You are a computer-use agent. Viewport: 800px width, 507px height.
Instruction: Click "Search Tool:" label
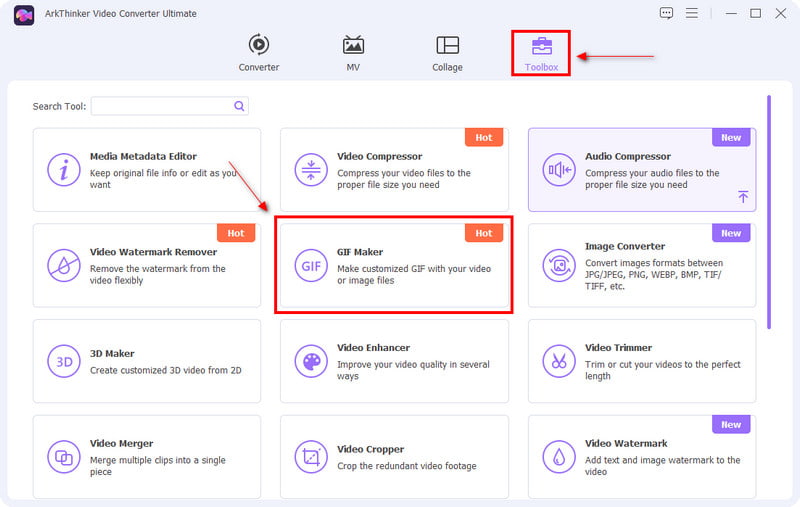click(59, 106)
